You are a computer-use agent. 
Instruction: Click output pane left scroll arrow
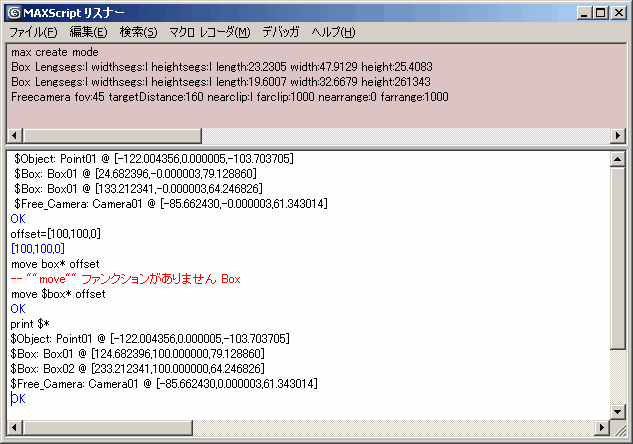(x=15, y=427)
